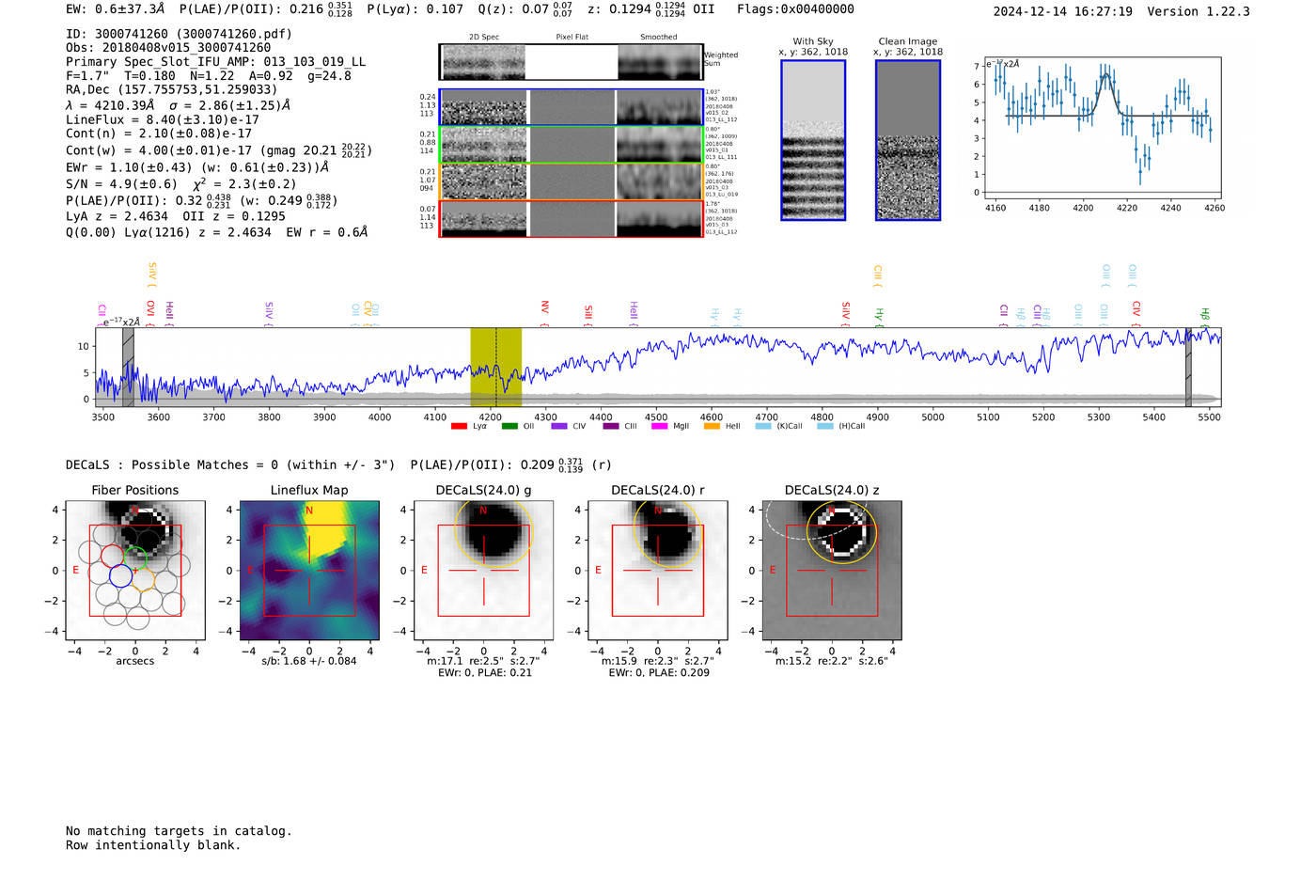Click the 013_LL_111 fiber label
The image size is (1316, 896).
tap(722, 157)
